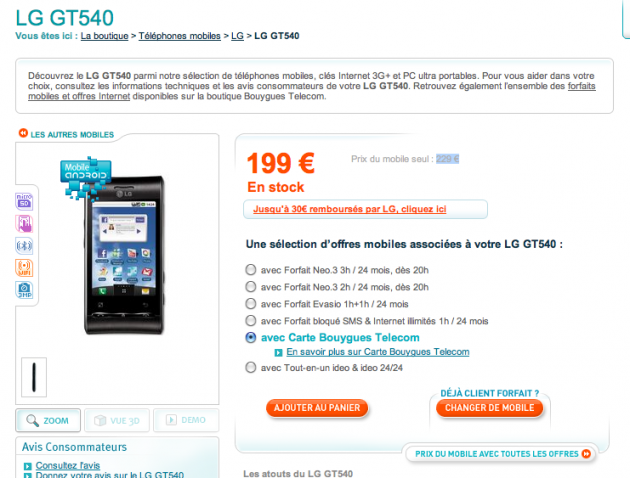Select Tout-en-un ideo 24/24 radio option
This screenshot has height=478, width=630.
[x=251, y=367]
